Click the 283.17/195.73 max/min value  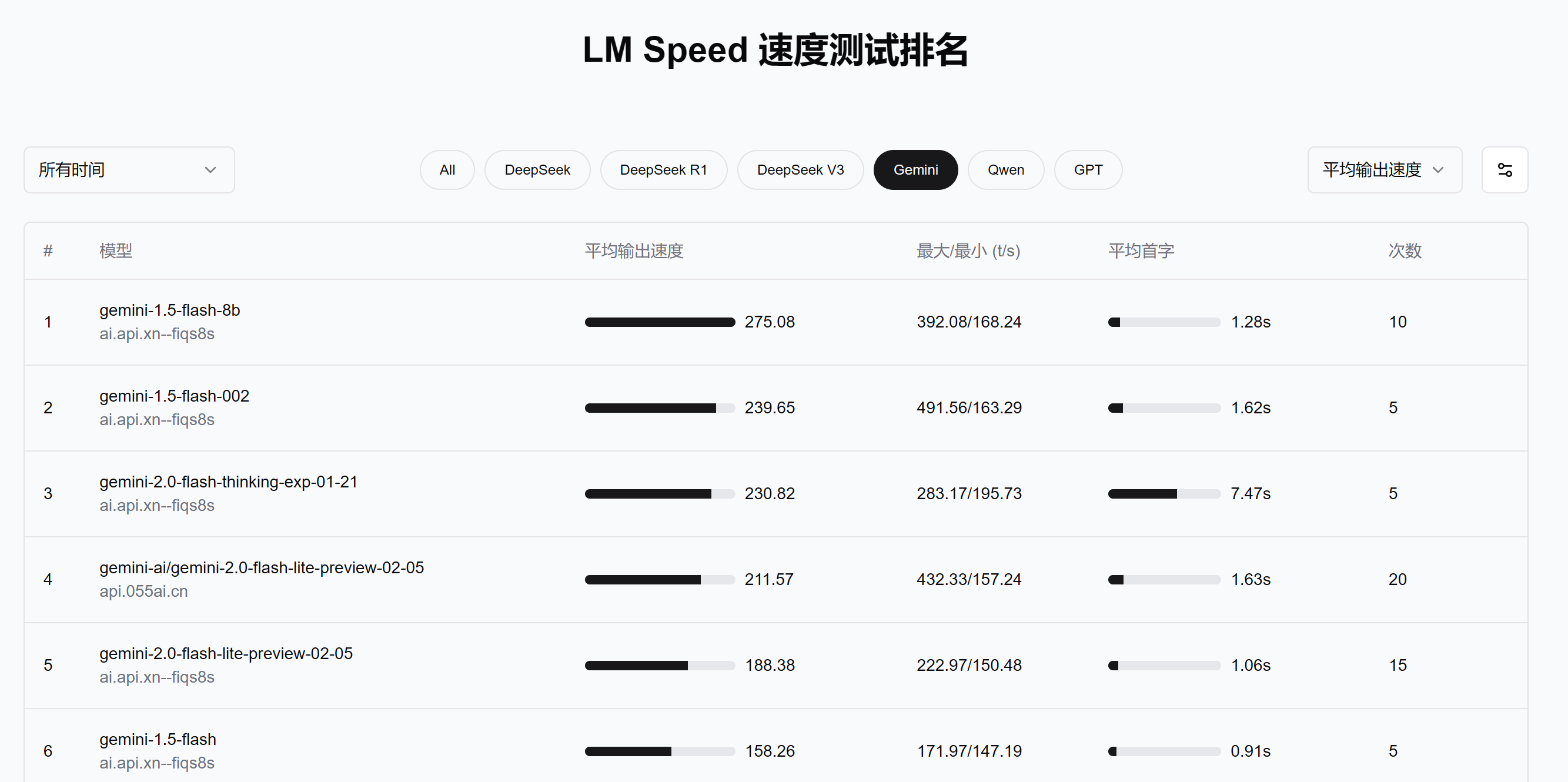pos(969,493)
